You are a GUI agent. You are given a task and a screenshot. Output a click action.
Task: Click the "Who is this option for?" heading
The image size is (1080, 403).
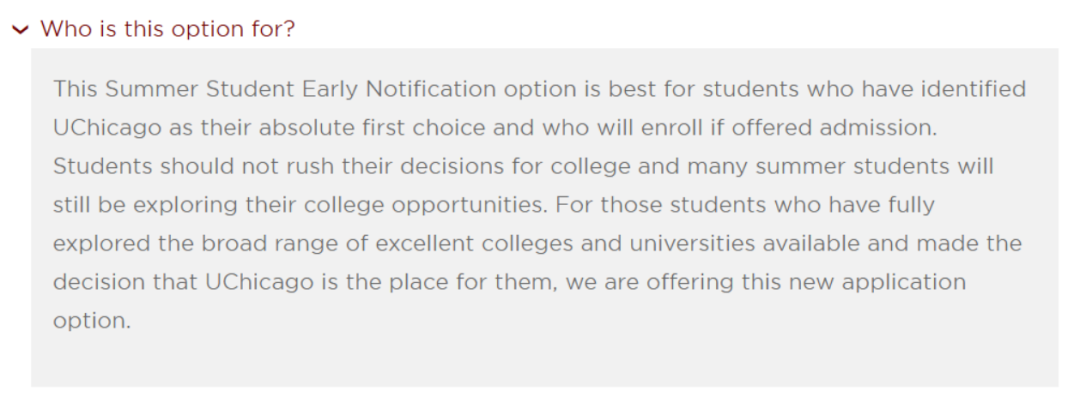(x=167, y=28)
